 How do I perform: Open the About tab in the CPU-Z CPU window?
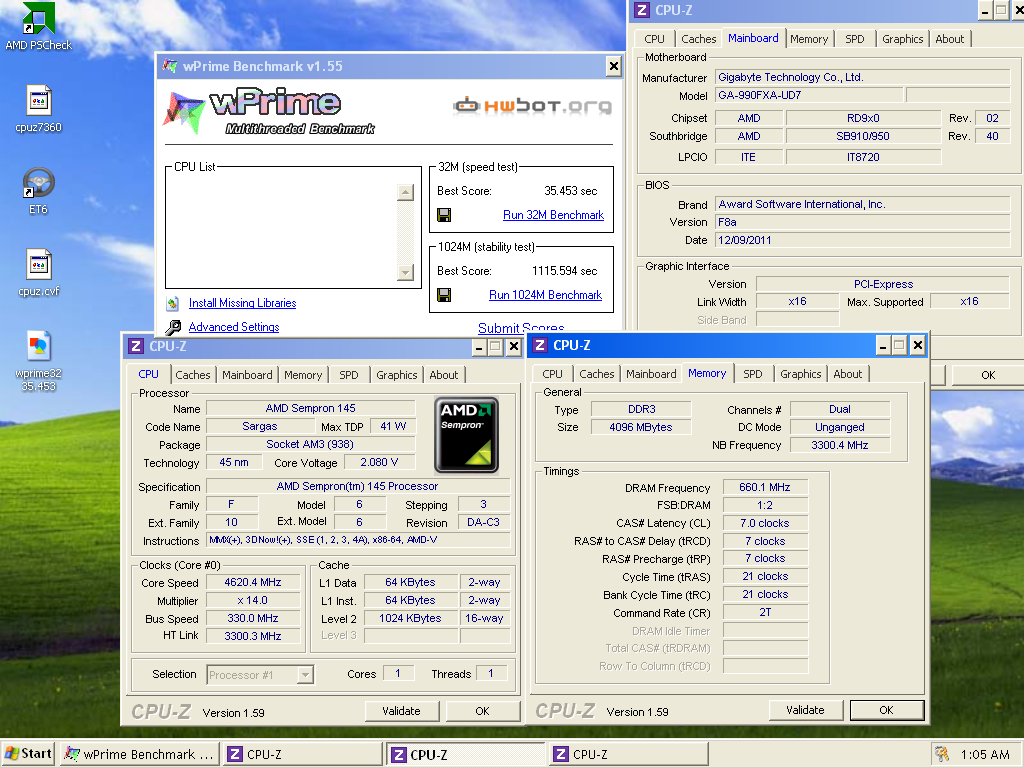coord(443,375)
